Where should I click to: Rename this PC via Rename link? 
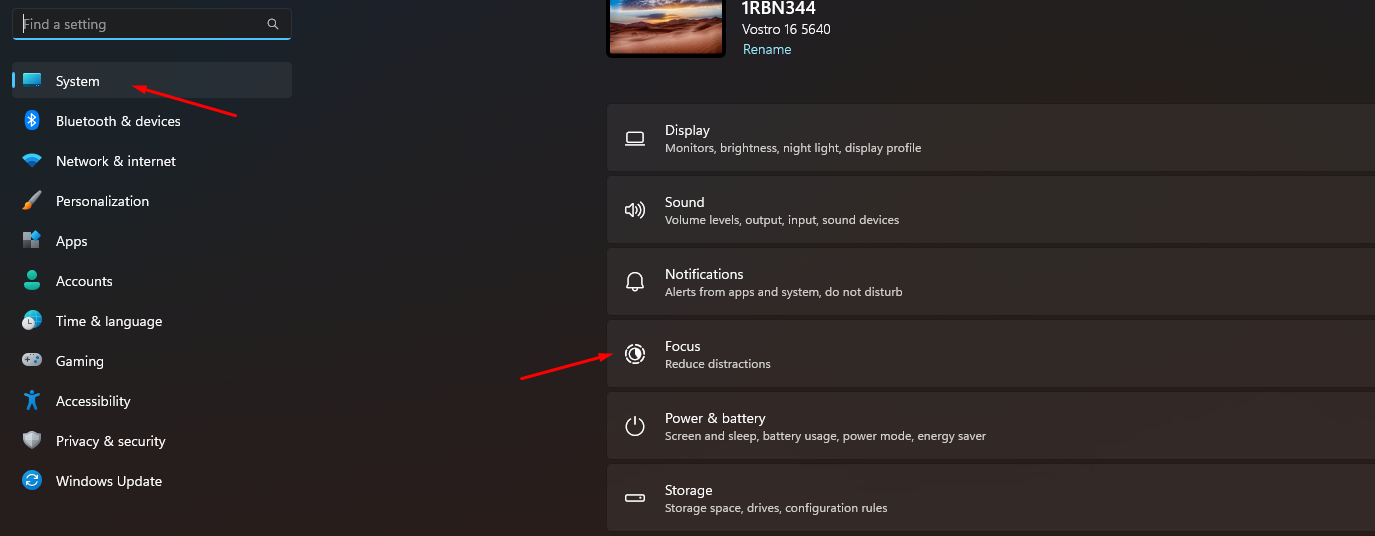pos(767,49)
